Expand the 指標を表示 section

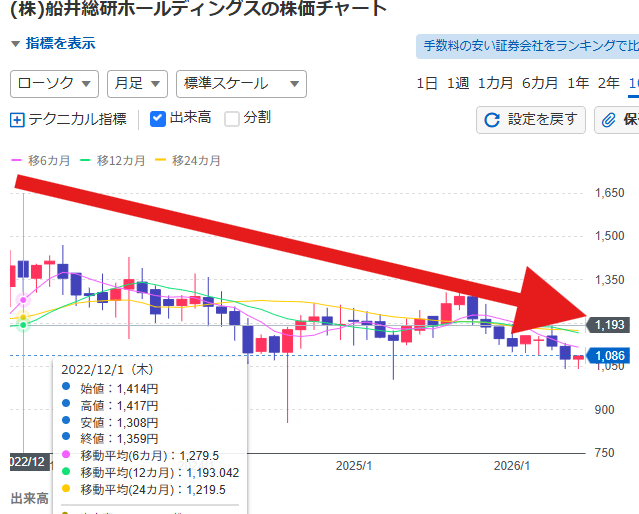(53, 43)
